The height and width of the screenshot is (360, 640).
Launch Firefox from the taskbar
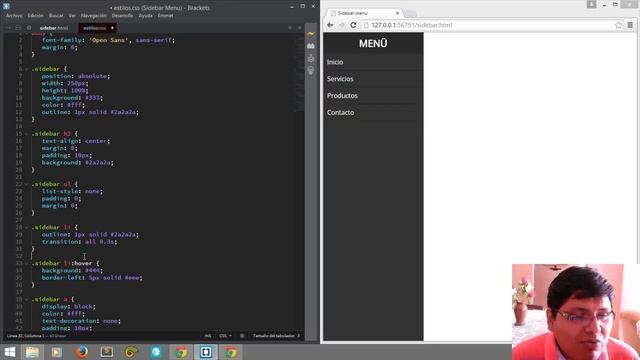click(x=81, y=352)
